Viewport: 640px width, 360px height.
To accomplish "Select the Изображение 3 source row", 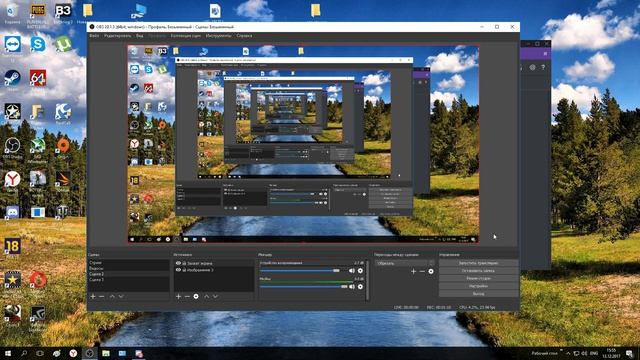I will click(214, 270).
